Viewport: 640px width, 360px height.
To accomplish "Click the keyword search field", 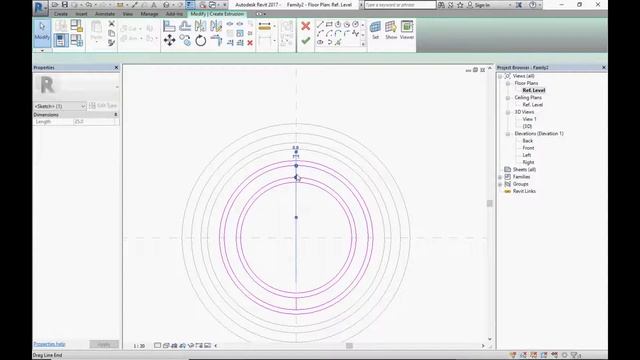I will (400, 5).
